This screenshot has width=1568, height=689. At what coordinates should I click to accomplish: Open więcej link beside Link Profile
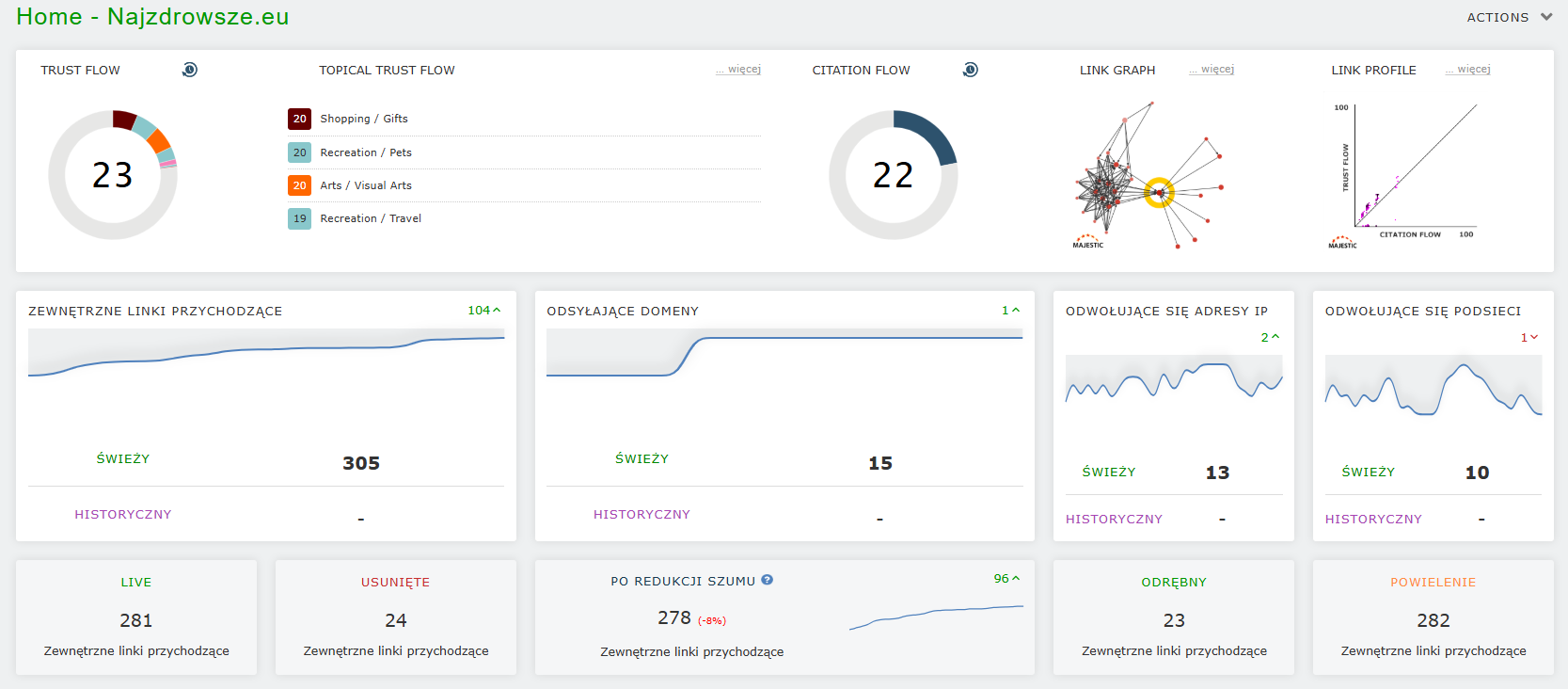(1469, 70)
